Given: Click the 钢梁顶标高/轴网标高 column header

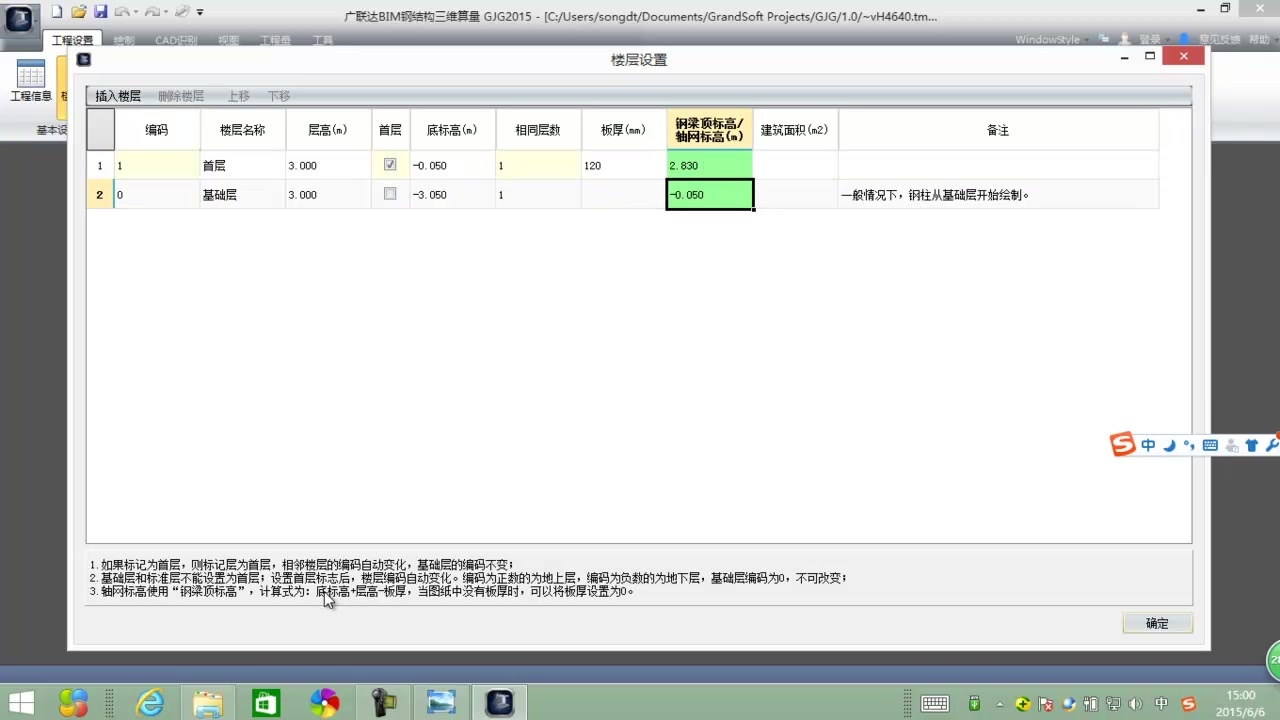Looking at the screenshot, I should pos(710,130).
